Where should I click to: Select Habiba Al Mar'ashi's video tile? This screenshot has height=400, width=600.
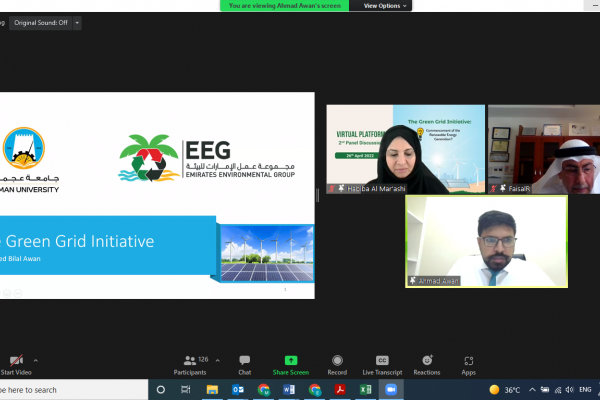click(x=405, y=148)
